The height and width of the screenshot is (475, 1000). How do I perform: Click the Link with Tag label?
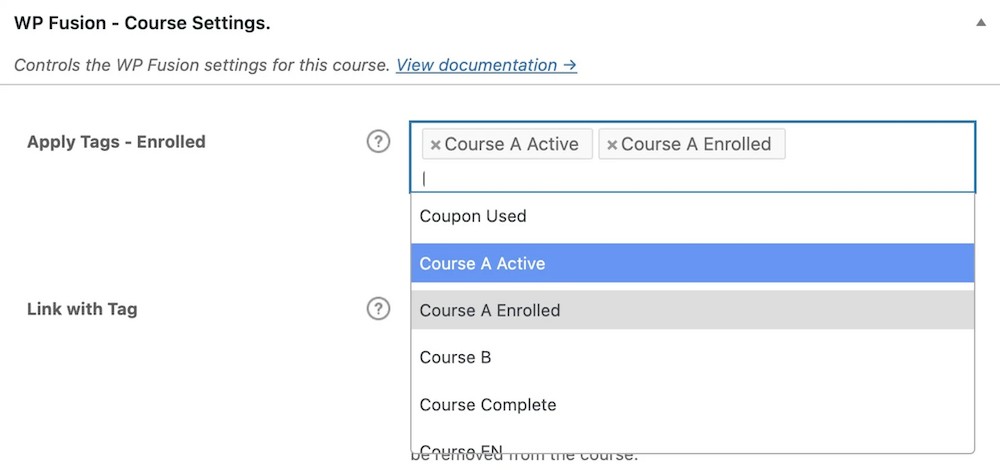coord(82,309)
